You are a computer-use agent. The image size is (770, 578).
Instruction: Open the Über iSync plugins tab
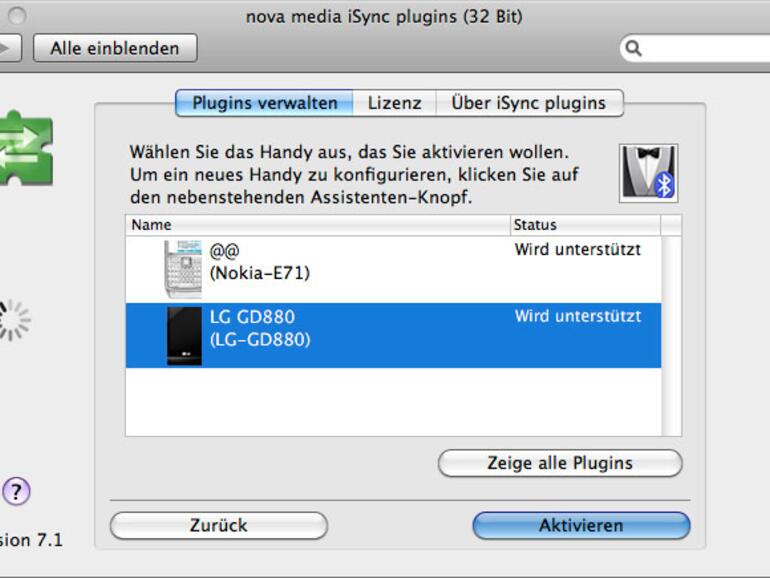[529, 103]
